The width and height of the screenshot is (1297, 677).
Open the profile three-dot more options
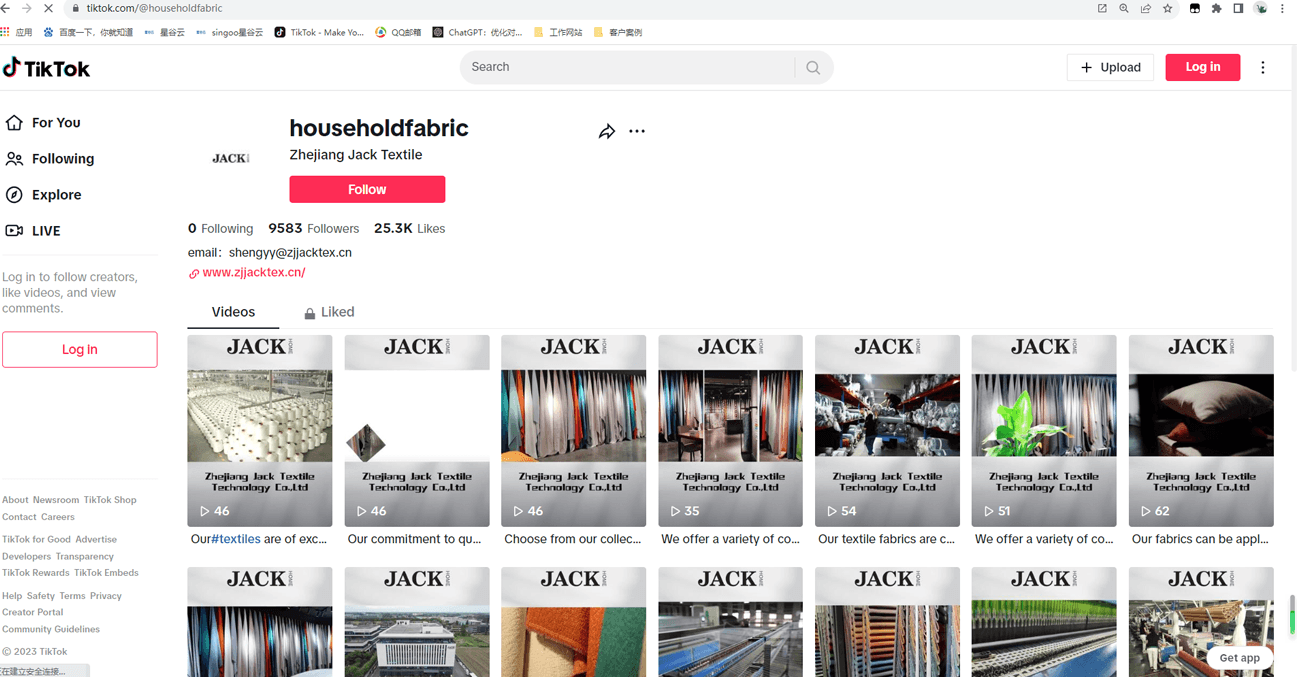tap(637, 131)
